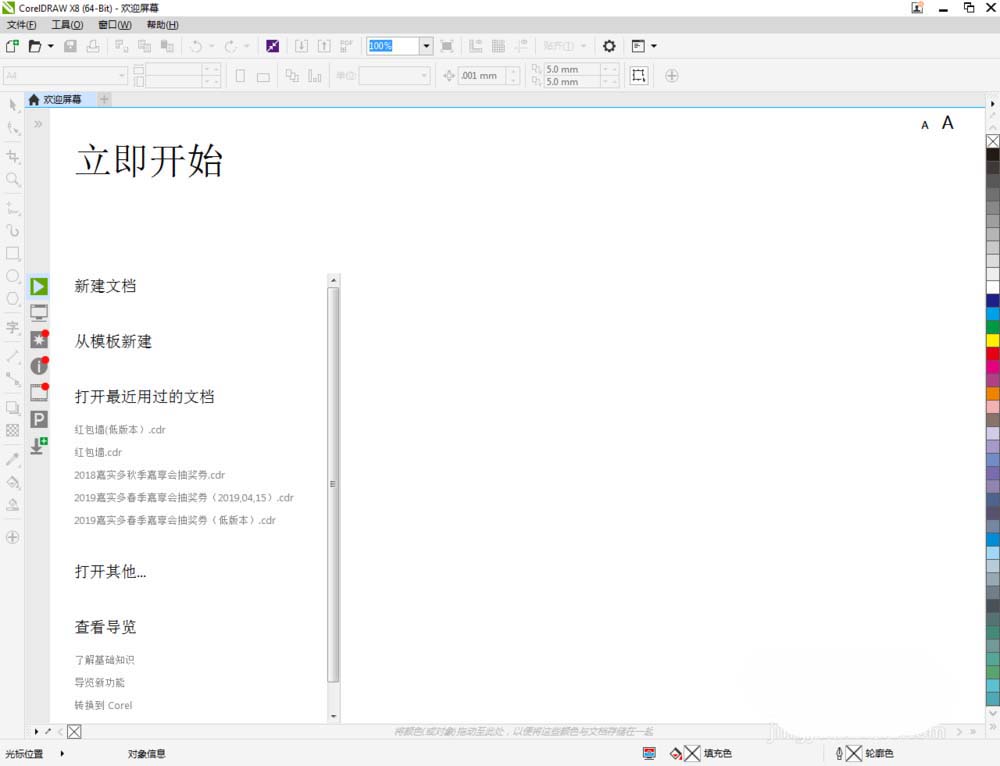Click 从模板新建 link
The width and height of the screenshot is (1000, 766).
(x=113, y=341)
